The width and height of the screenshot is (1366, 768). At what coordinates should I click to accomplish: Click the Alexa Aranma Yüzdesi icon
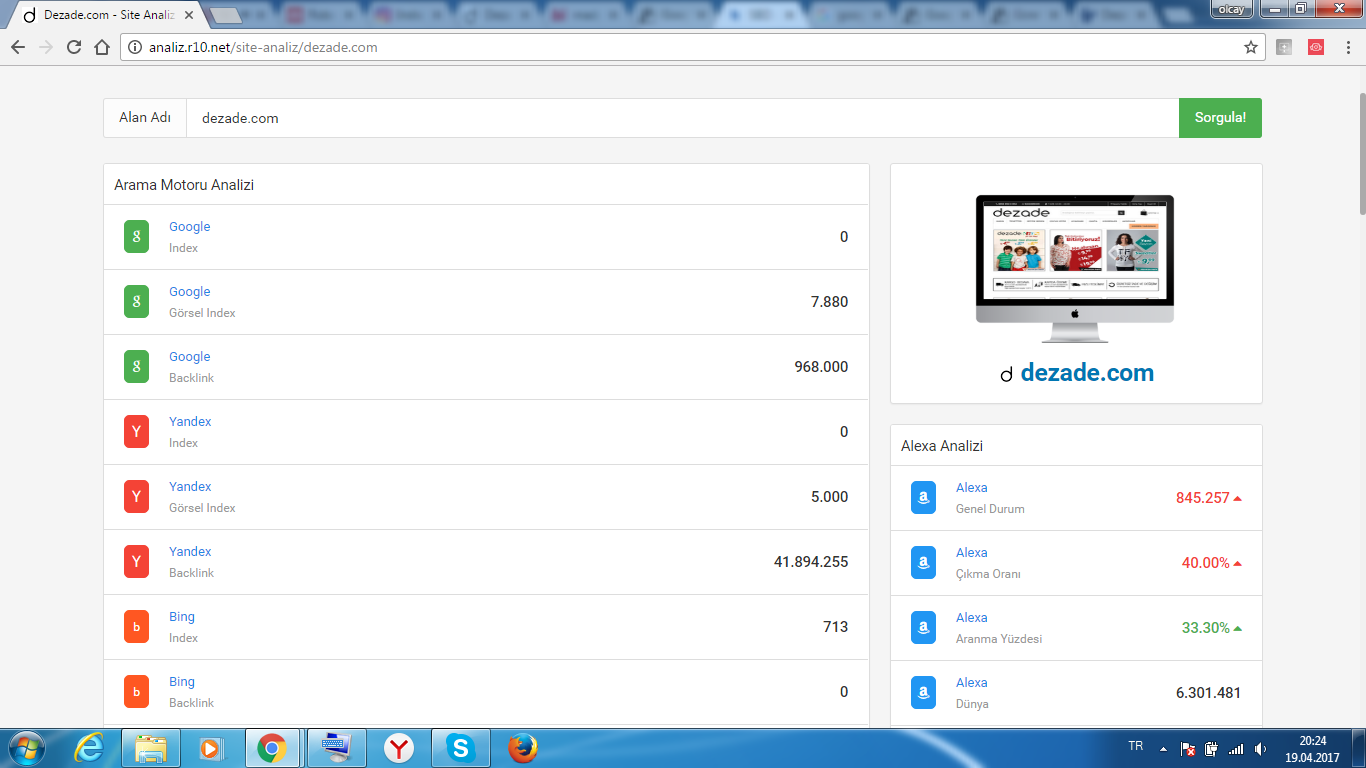pos(923,628)
